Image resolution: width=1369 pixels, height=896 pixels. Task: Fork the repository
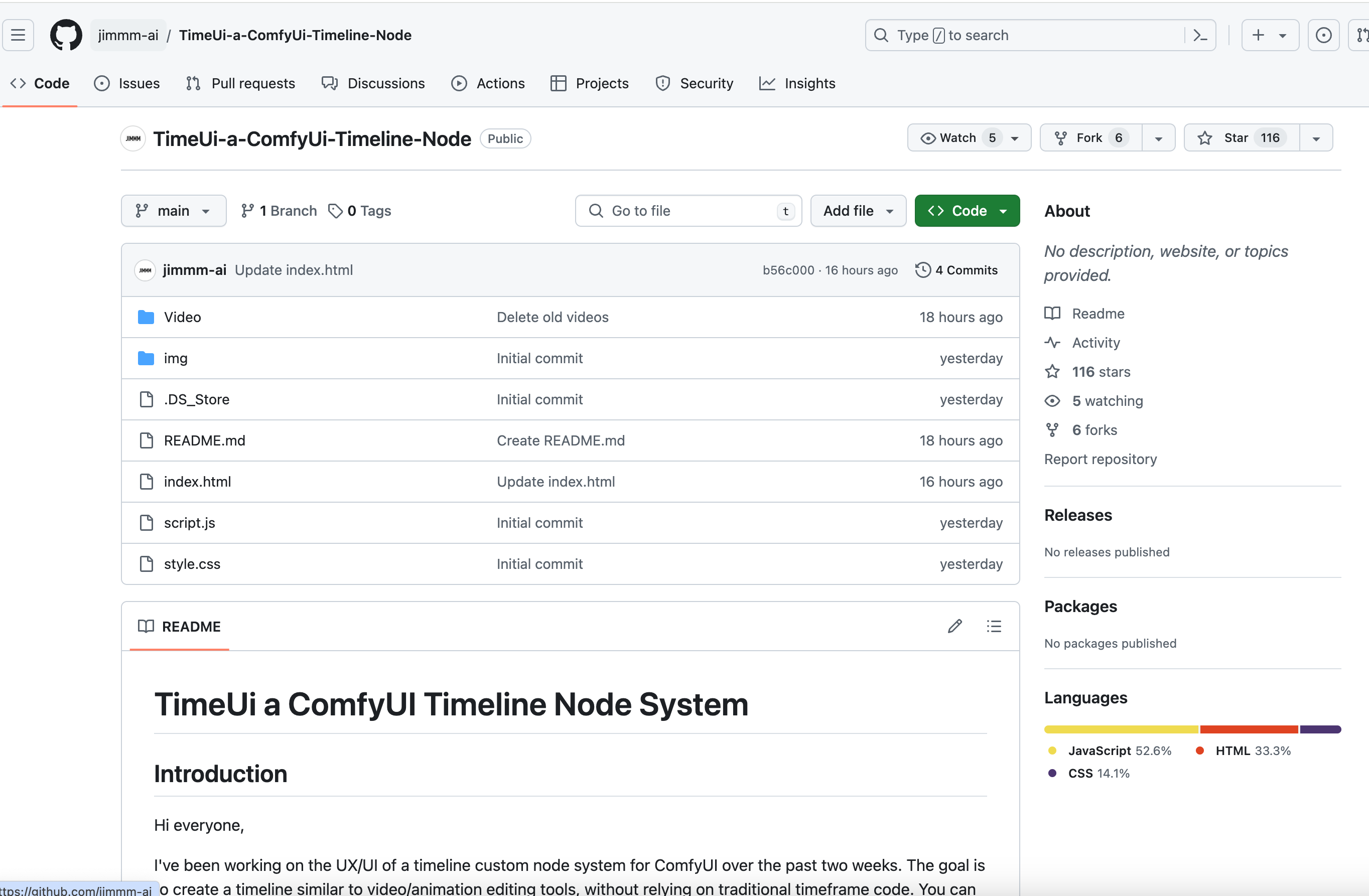[1090, 138]
